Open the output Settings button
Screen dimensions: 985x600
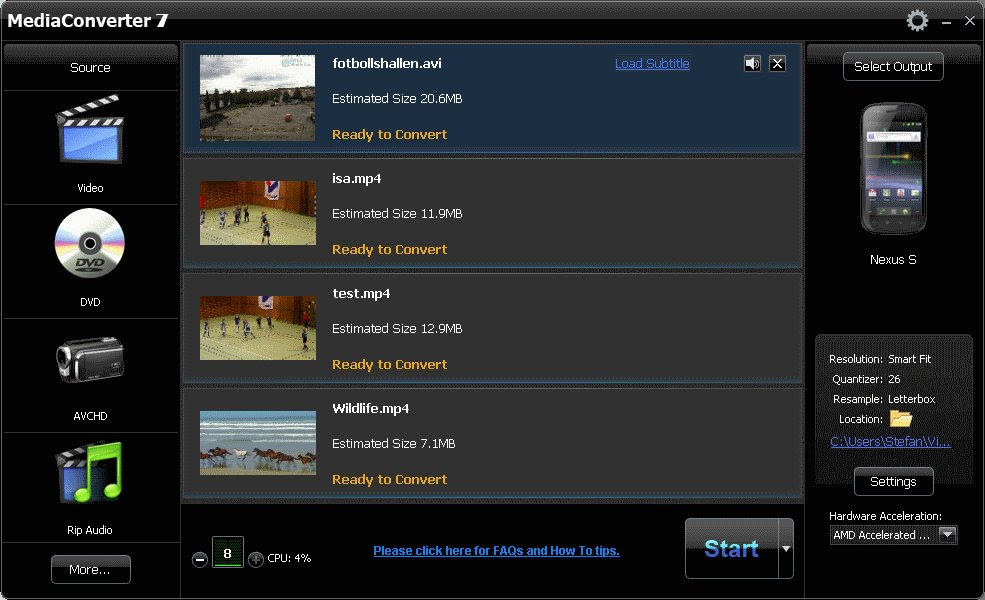coord(893,482)
